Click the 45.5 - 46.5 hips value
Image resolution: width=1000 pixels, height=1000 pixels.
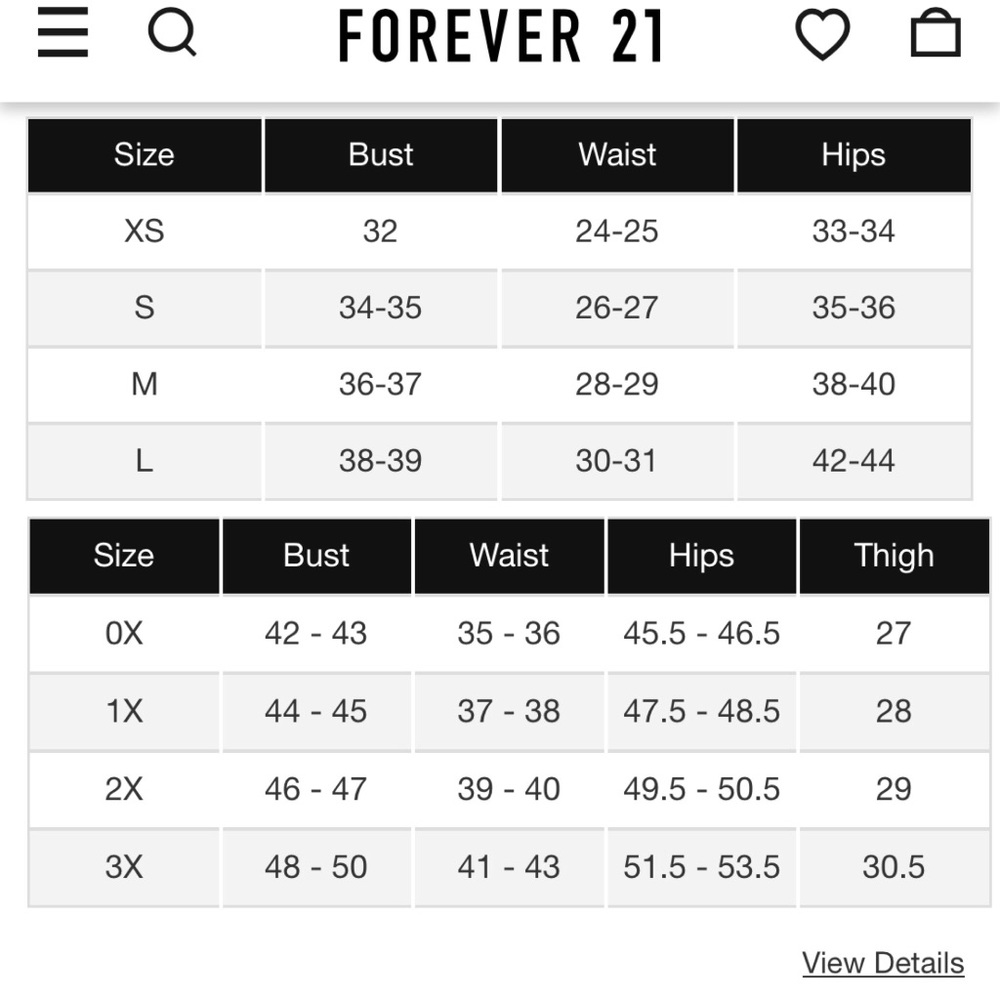702,633
